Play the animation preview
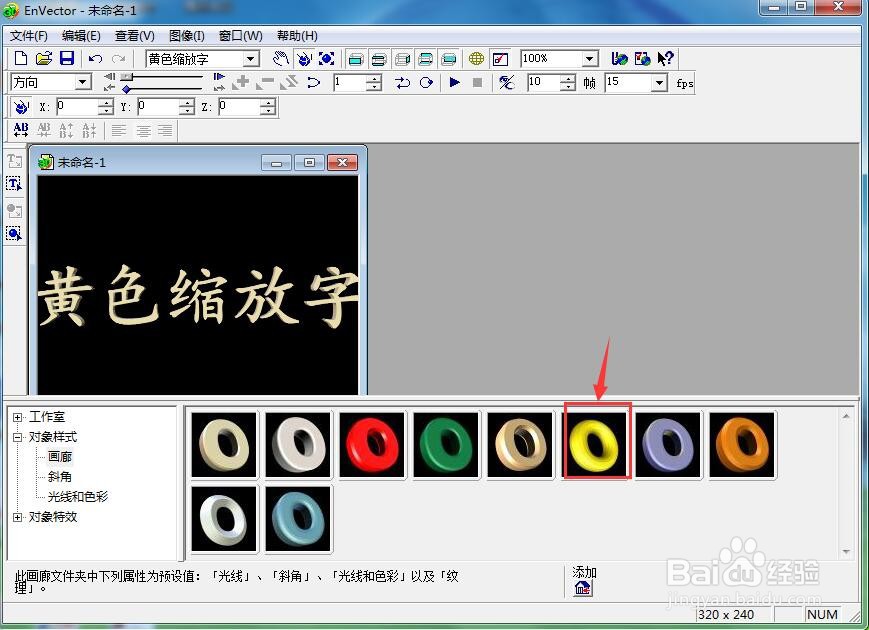This screenshot has height=630, width=869. [454, 83]
